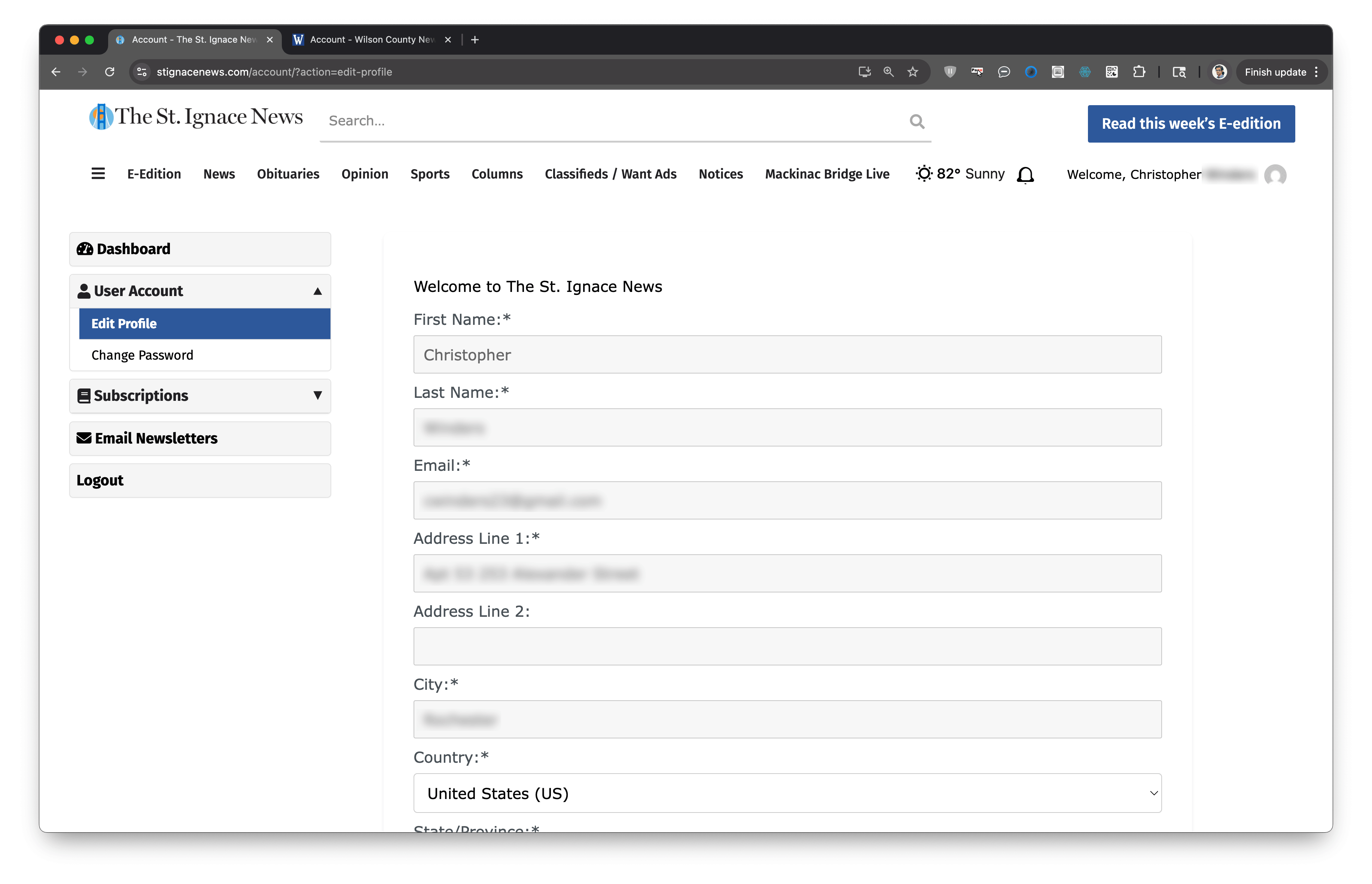Click the sunny weather icon
Screen dimensions: 1372x884
pyautogui.click(x=924, y=173)
